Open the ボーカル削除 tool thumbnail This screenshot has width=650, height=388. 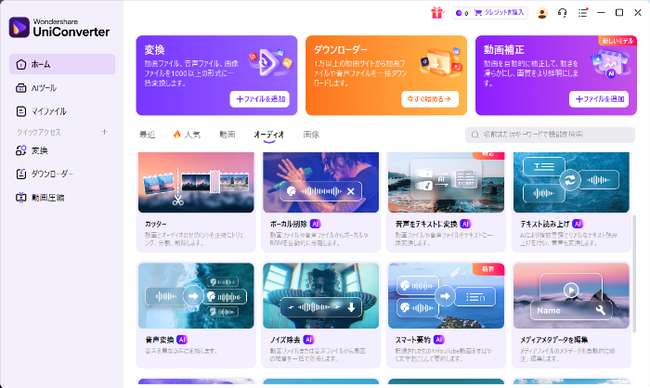point(321,182)
